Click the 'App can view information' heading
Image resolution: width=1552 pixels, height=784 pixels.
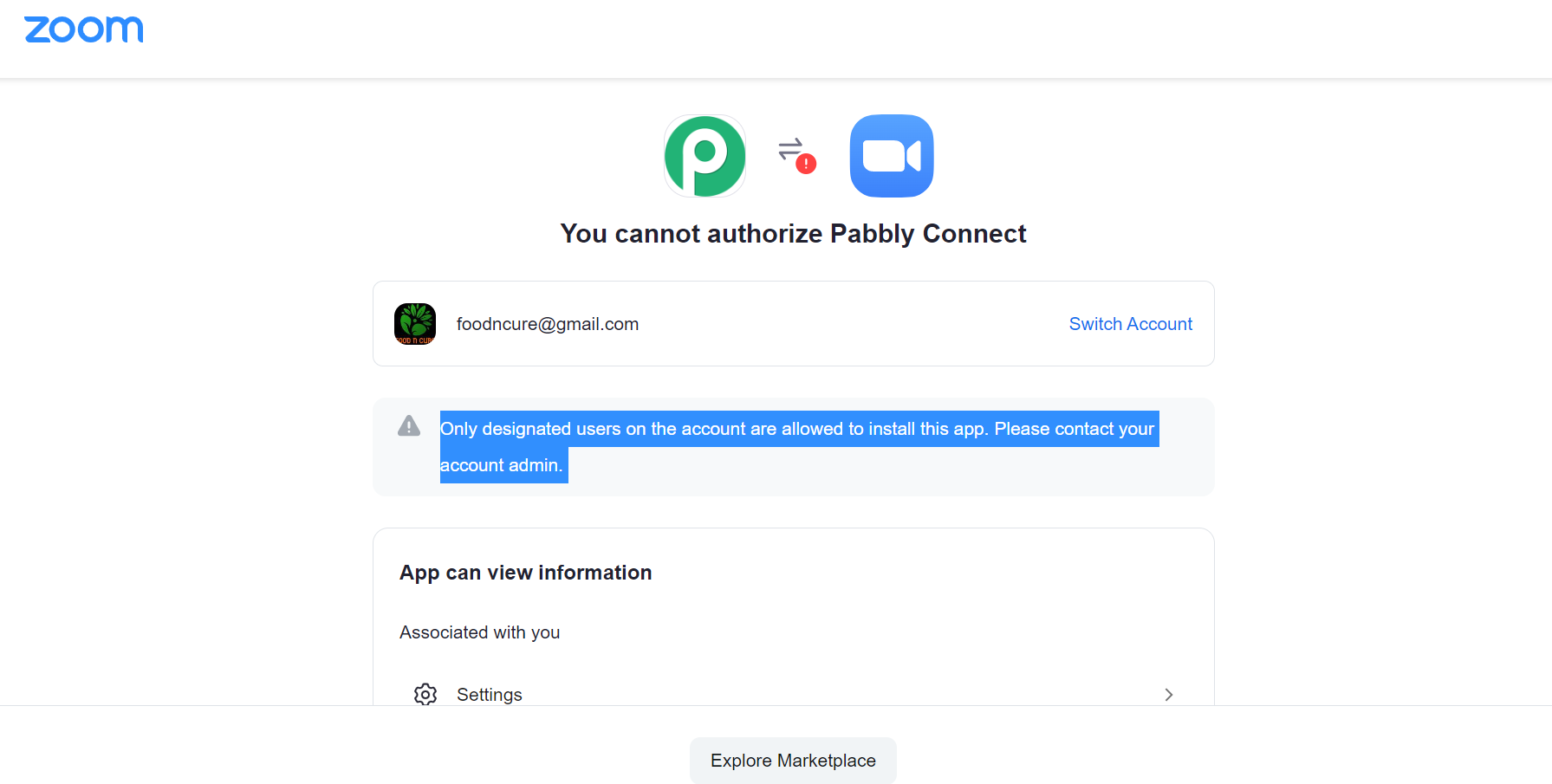click(x=526, y=573)
